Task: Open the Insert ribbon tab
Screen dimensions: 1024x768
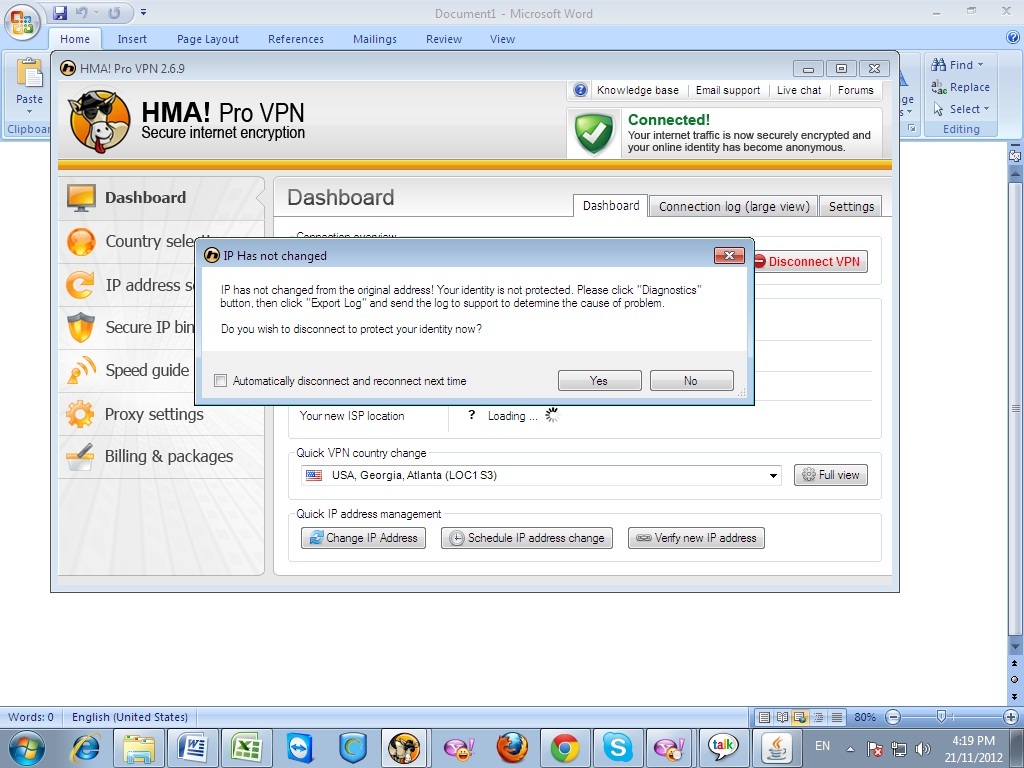Action: pos(132,39)
